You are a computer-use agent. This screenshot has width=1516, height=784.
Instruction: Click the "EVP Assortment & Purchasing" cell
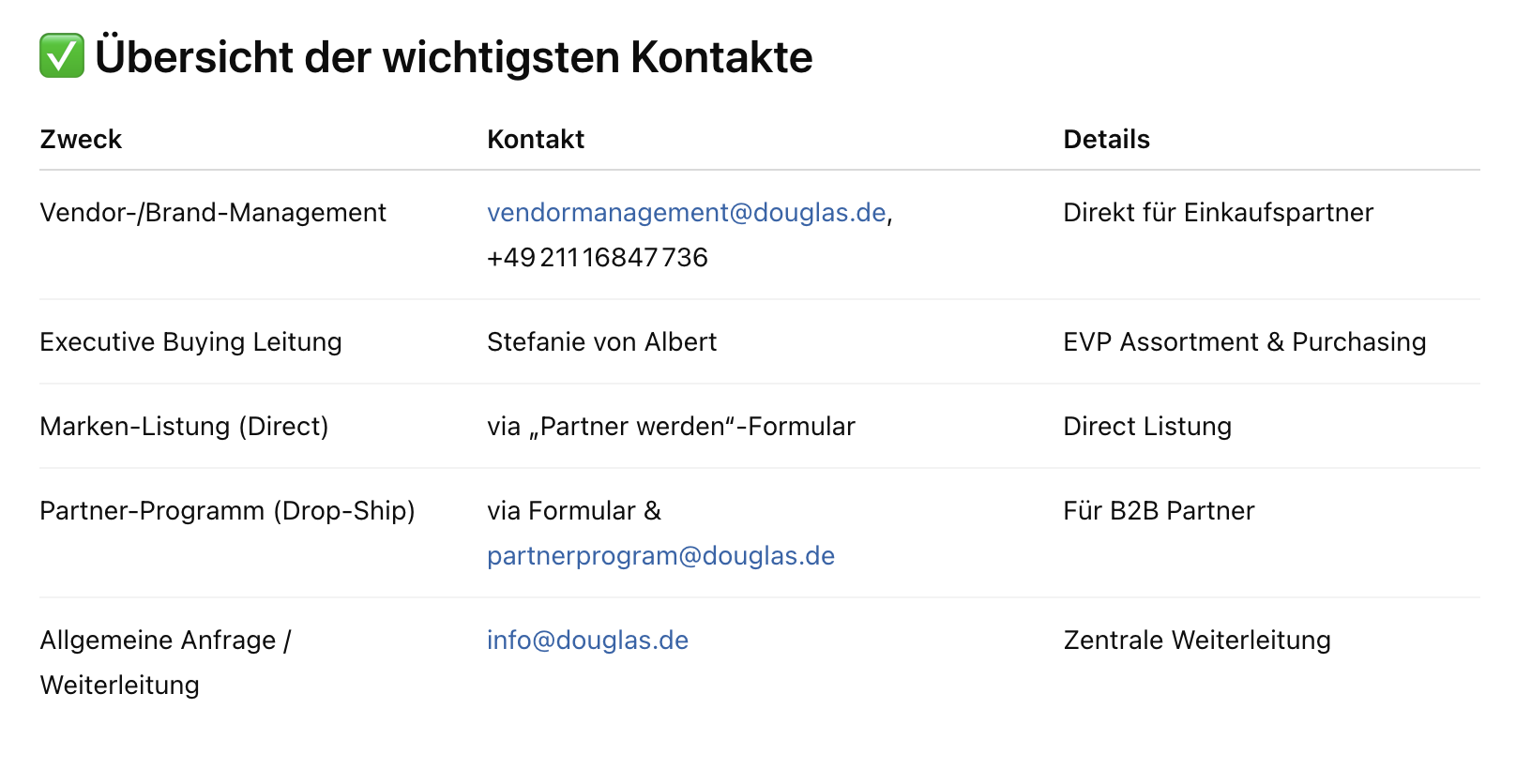1244,342
